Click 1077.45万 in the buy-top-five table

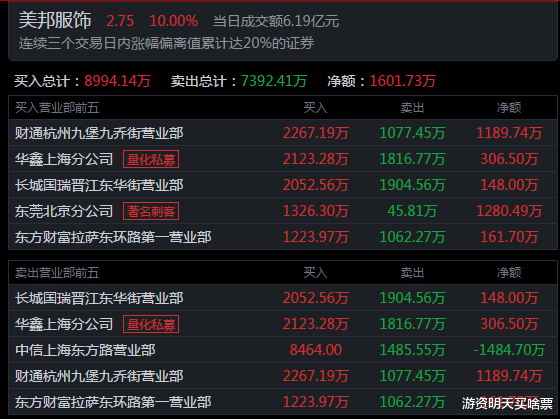click(x=412, y=133)
